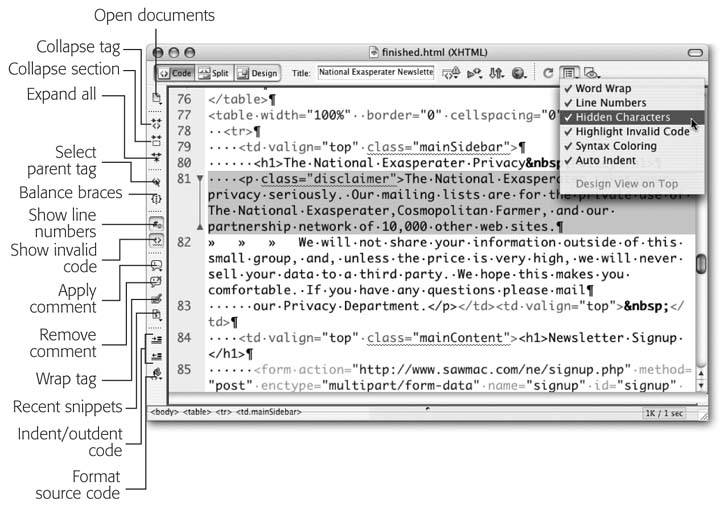The width and height of the screenshot is (720, 505).
Task: Click the class="disclaimer" attribute text
Action: click(329, 179)
